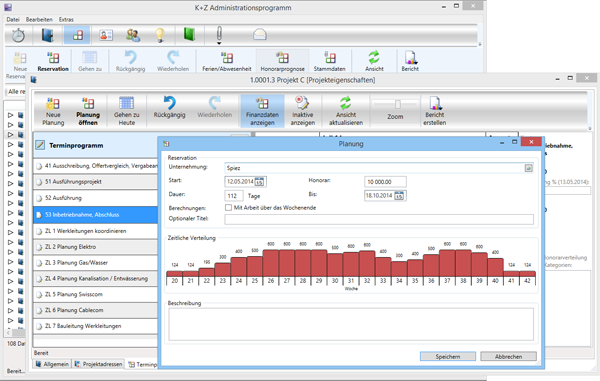Screen dimensions: 600x381
Task: Open the Bearbeiten menu
Action: pyautogui.click(x=39, y=20)
